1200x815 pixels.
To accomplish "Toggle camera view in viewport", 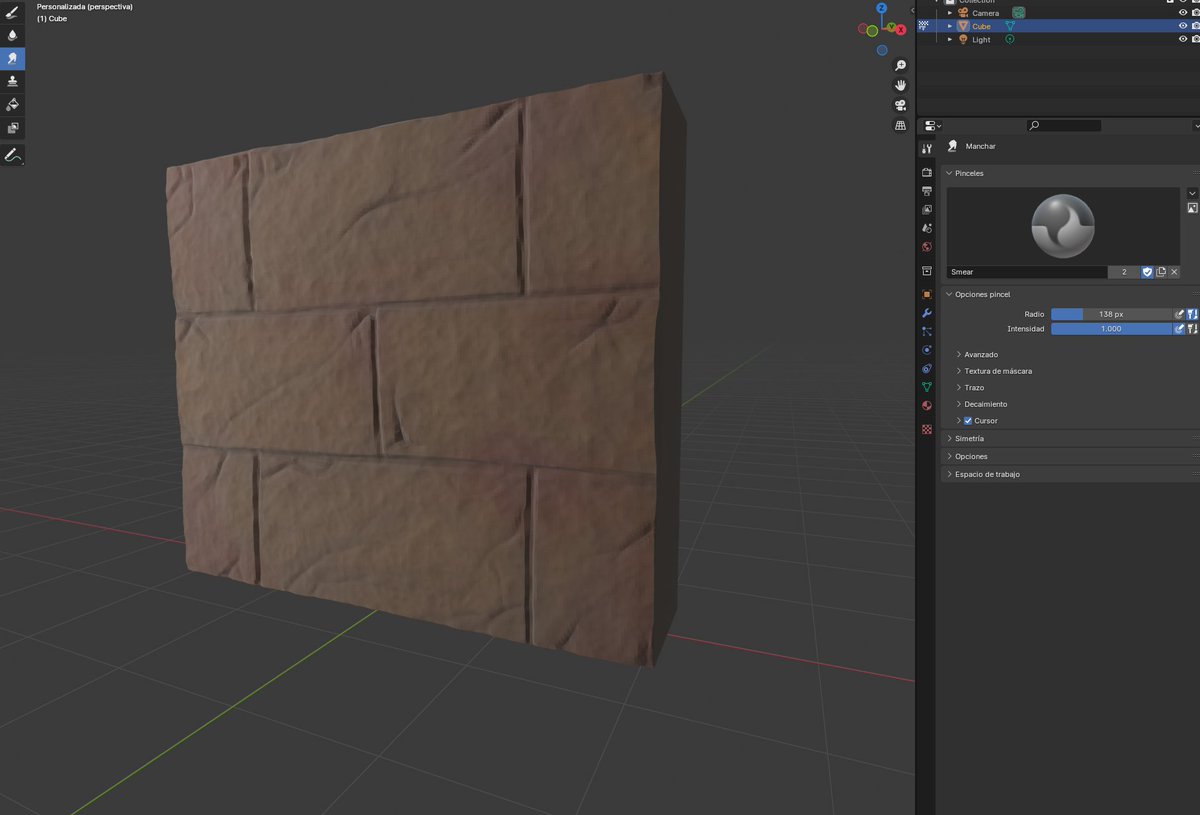I will point(901,106).
